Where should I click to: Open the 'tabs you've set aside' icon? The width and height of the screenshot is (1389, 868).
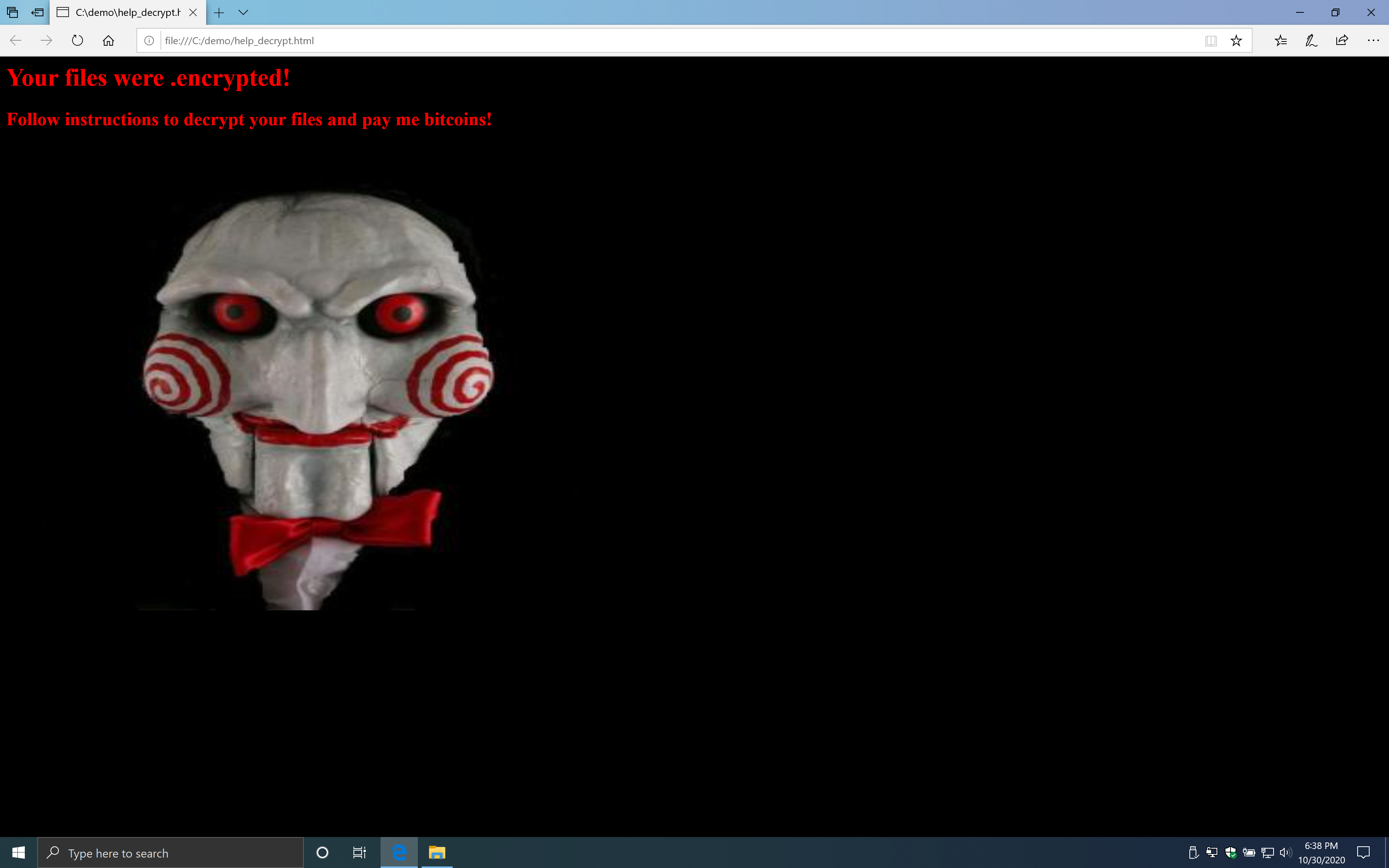(x=13, y=13)
